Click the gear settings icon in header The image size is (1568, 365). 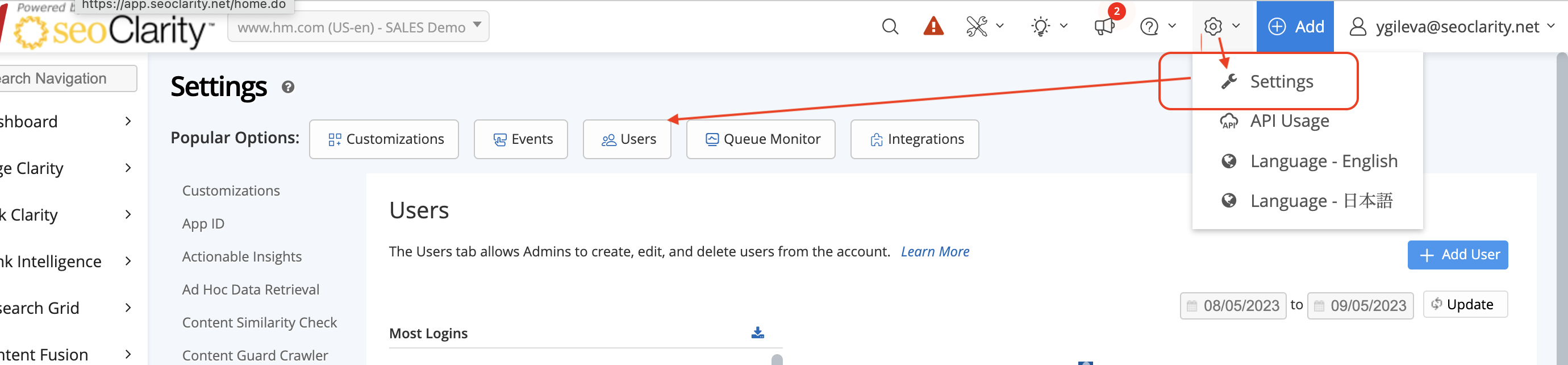(1212, 27)
